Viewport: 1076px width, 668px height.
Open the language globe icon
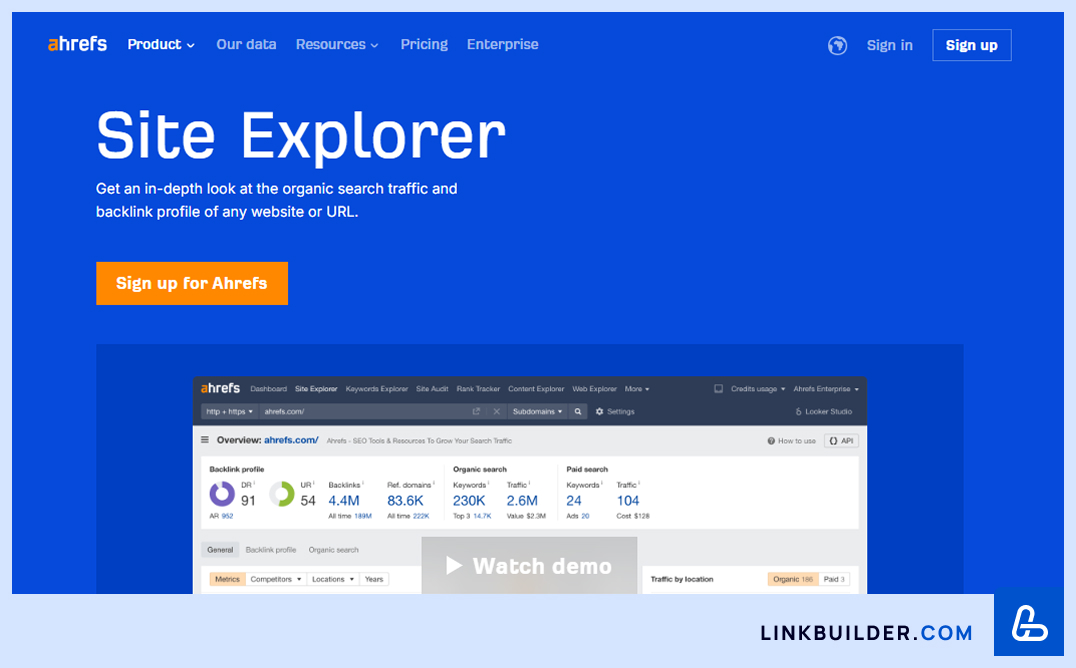click(x=837, y=45)
